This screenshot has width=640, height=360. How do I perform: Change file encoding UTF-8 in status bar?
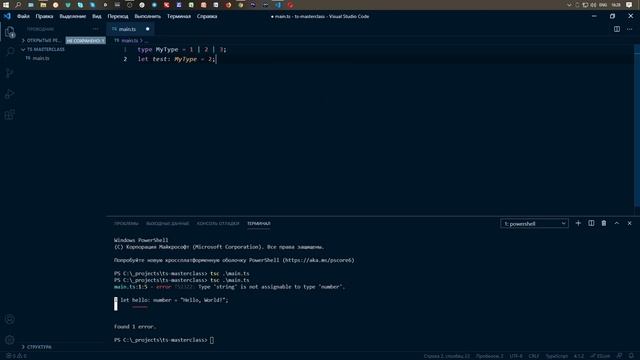point(516,356)
